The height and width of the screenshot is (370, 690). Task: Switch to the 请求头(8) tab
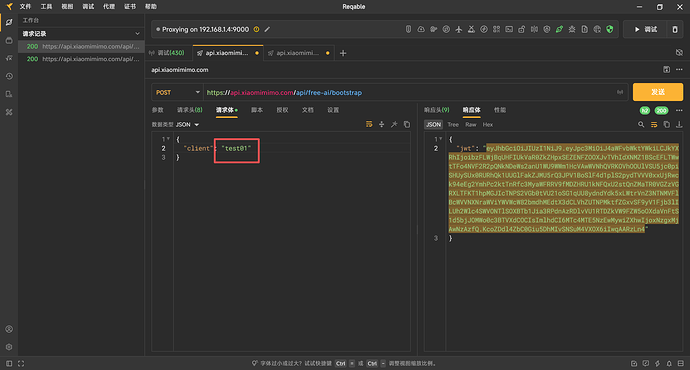tap(190, 110)
